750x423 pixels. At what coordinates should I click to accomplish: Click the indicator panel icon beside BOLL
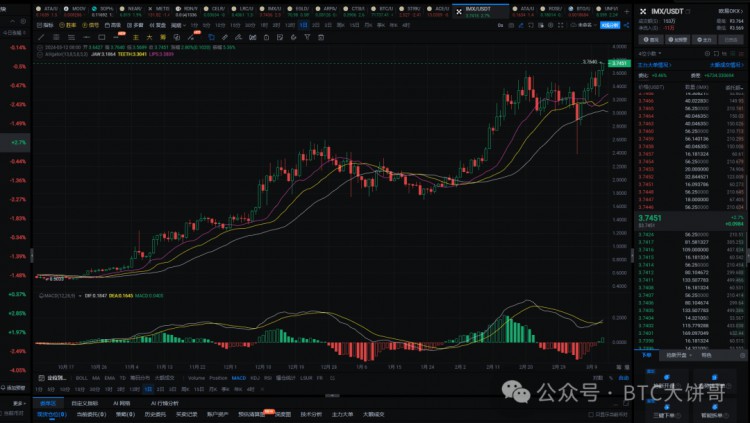(x=42, y=378)
